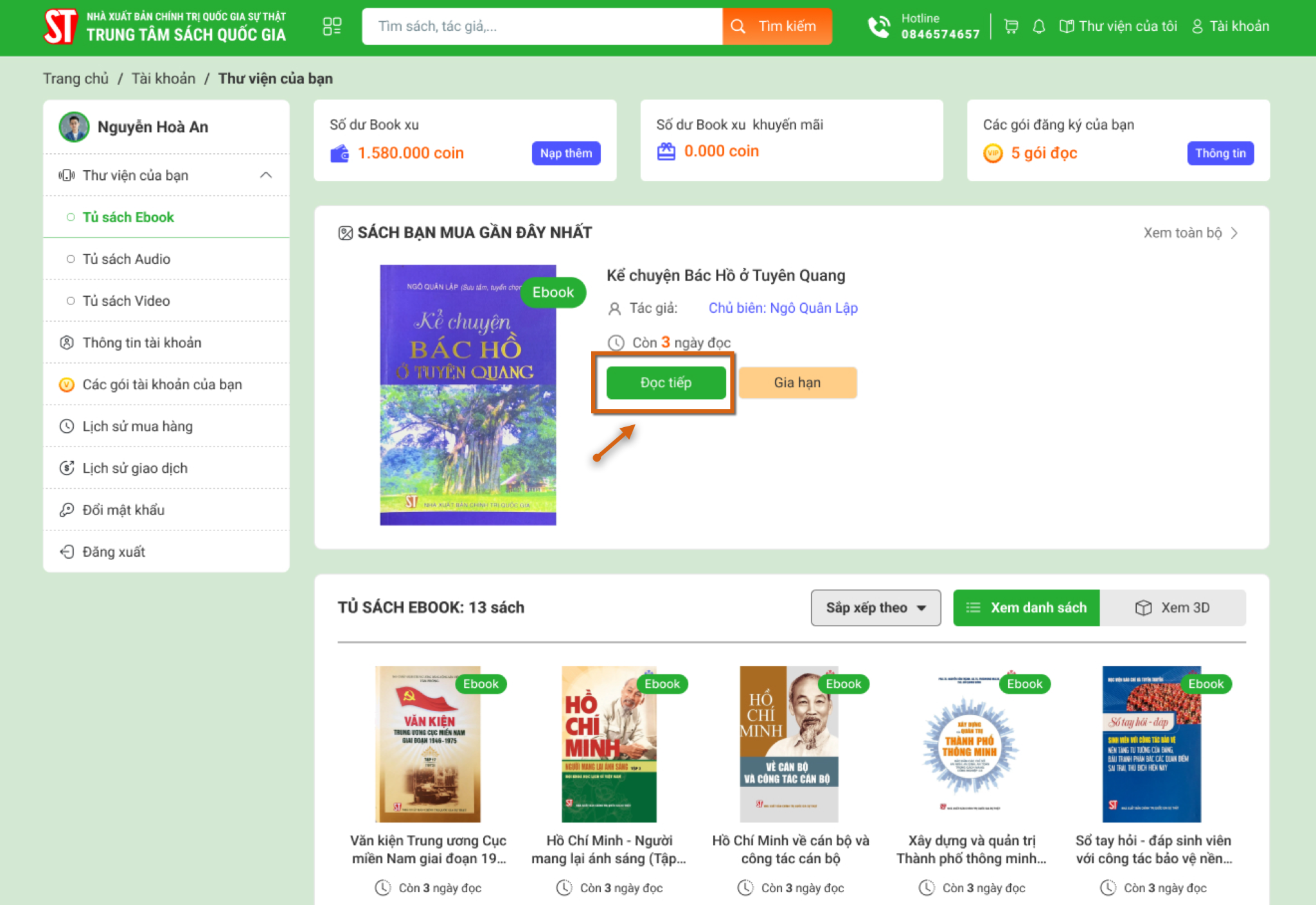
Task: Click the book search input field
Action: (x=542, y=26)
